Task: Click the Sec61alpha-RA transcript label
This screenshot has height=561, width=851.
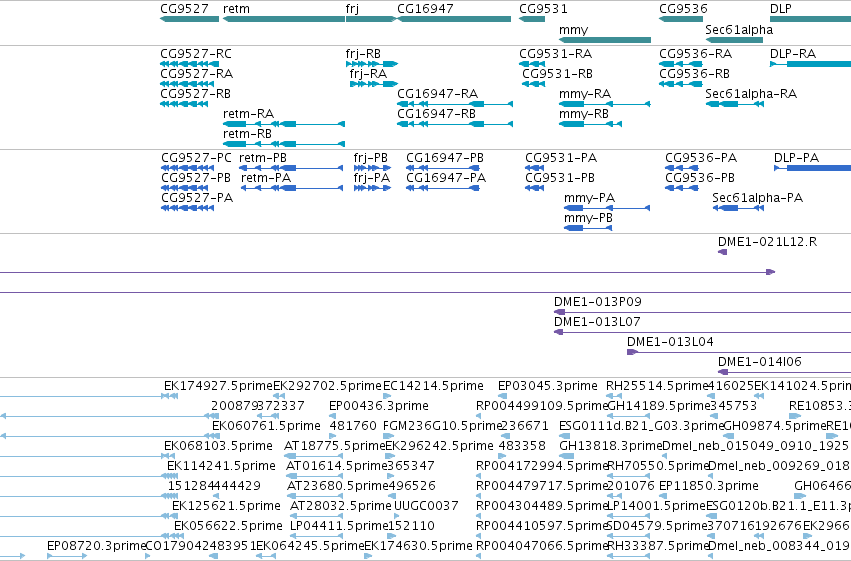Action: coord(751,94)
